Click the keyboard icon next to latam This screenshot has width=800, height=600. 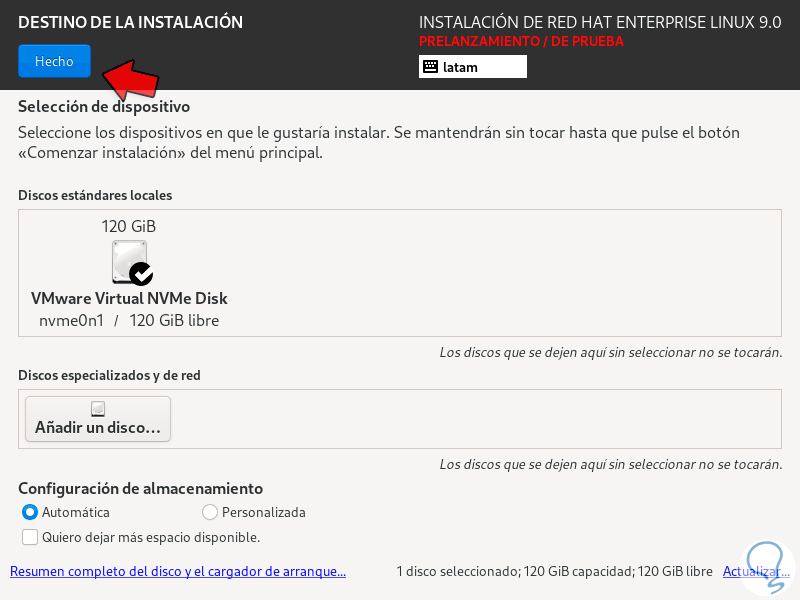click(x=430, y=67)
